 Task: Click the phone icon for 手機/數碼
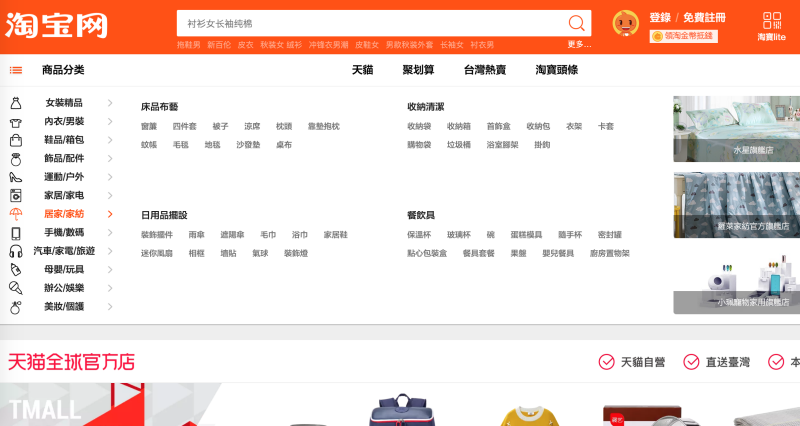[x=16, y=233]
